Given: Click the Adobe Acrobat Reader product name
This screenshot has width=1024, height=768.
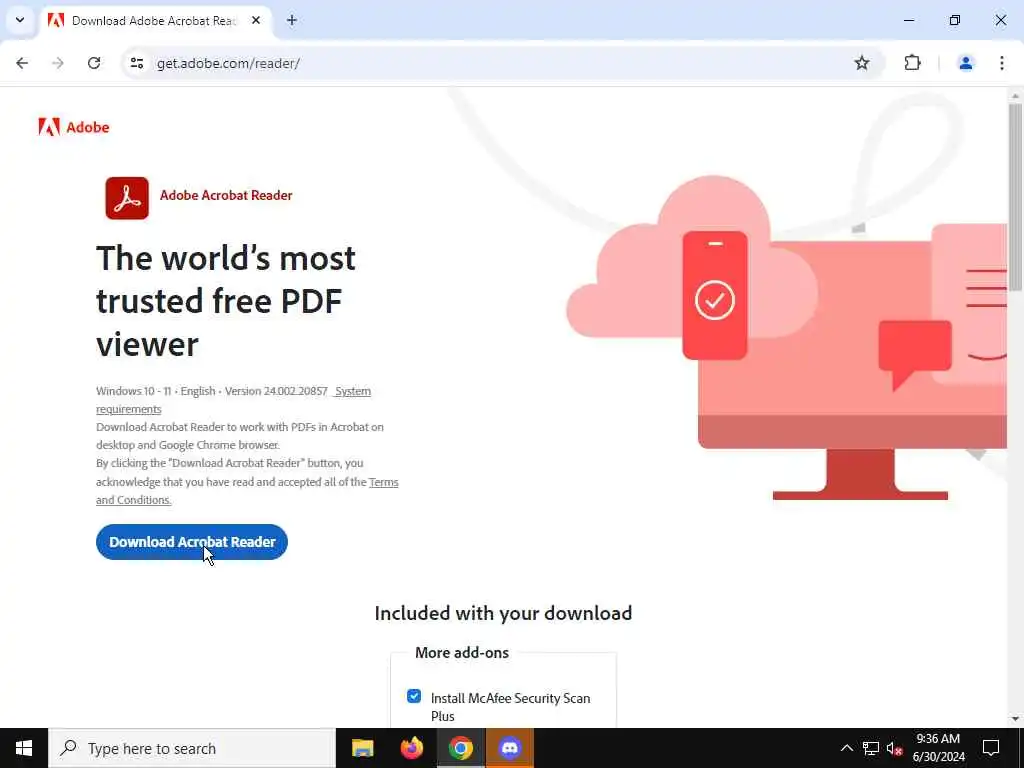Looking at the screenshot, I should coord(226,195).
